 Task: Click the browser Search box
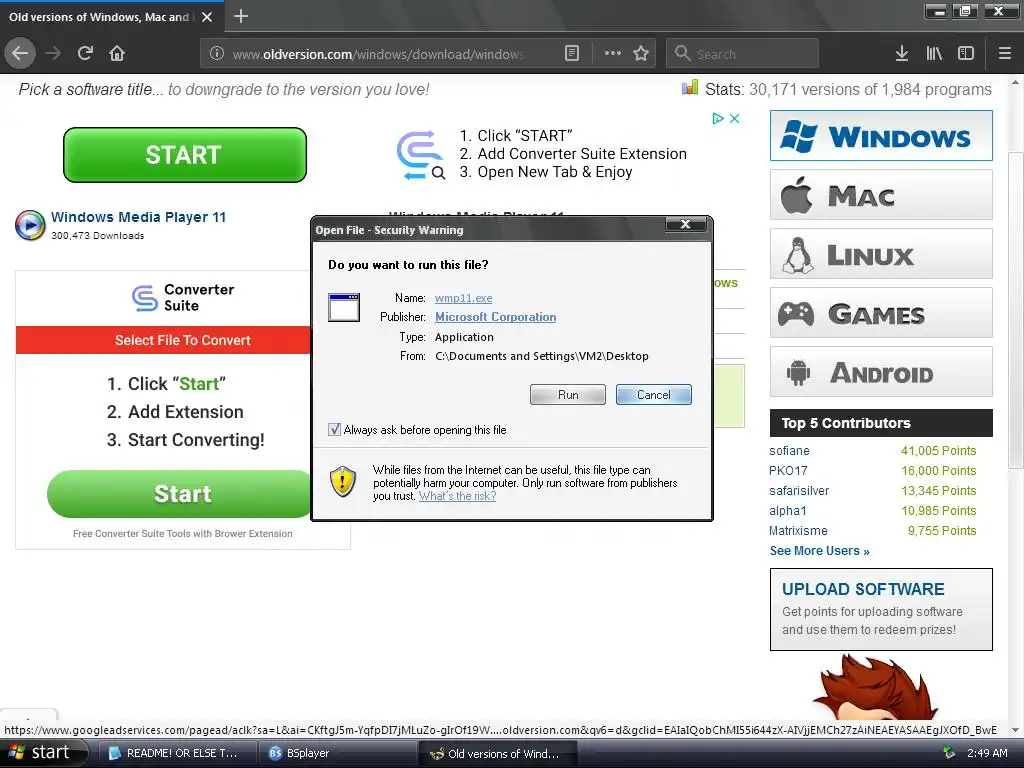(742, 54)
